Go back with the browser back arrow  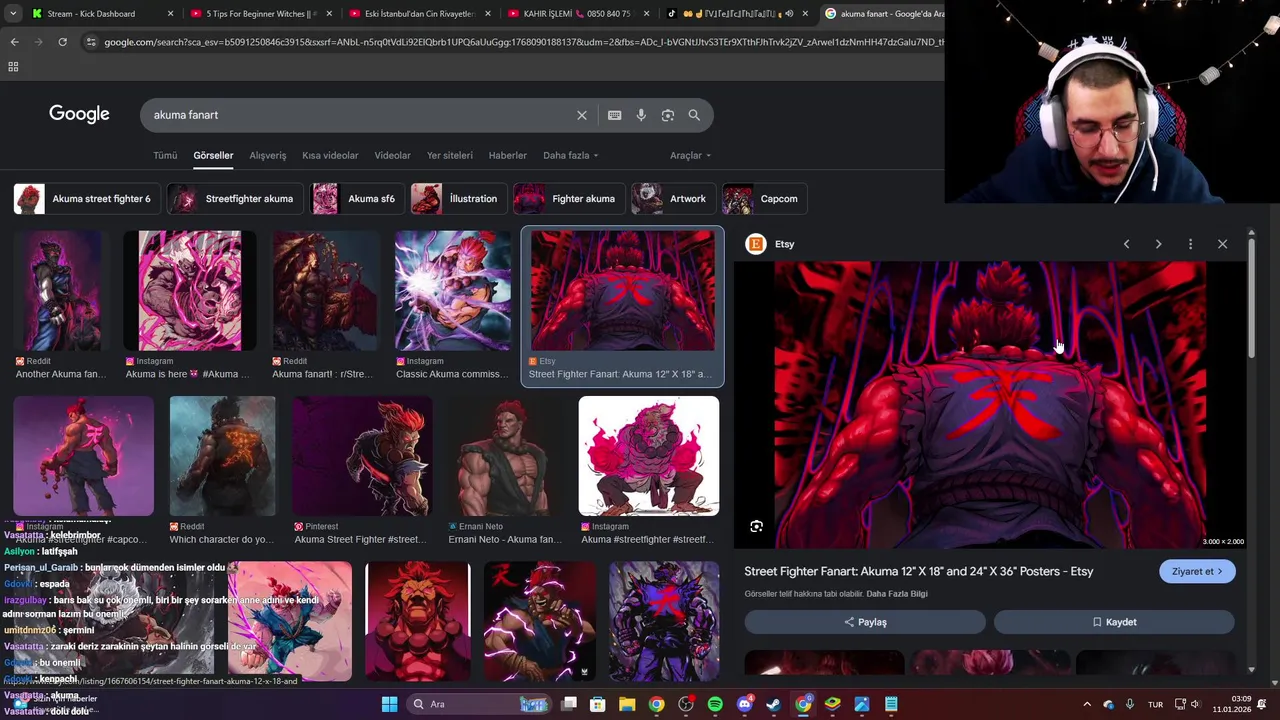click(14, 42)
